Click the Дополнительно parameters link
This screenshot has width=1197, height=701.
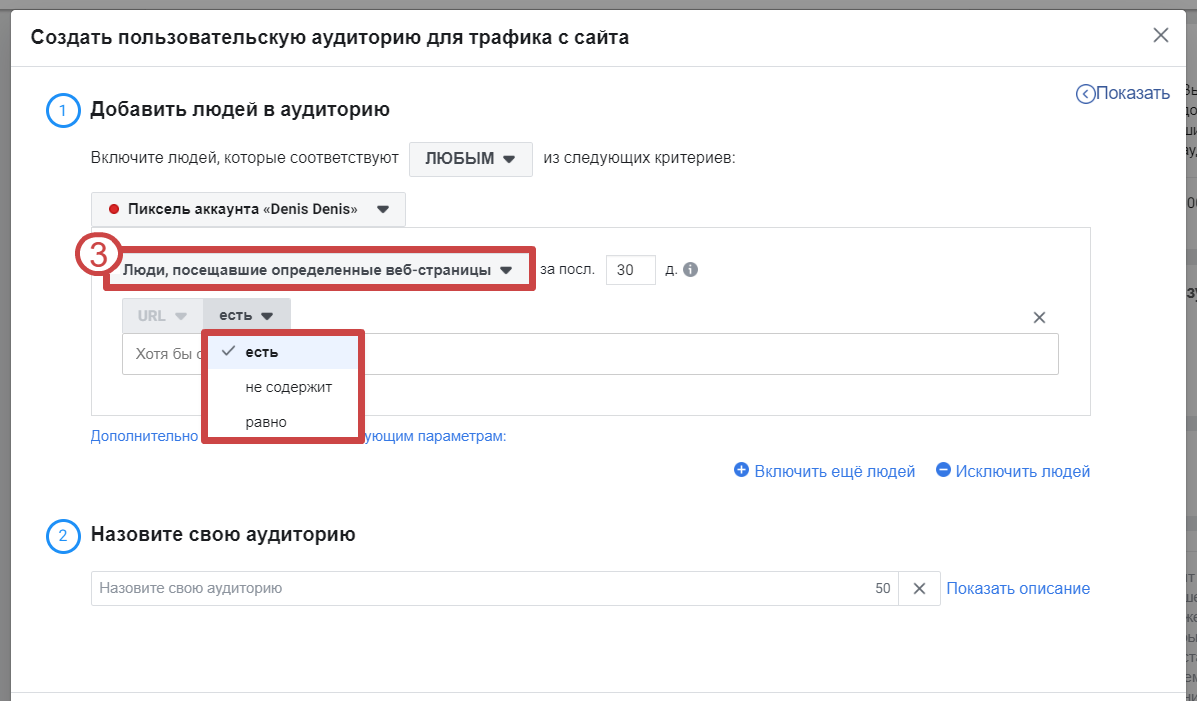tap(144, 437)
